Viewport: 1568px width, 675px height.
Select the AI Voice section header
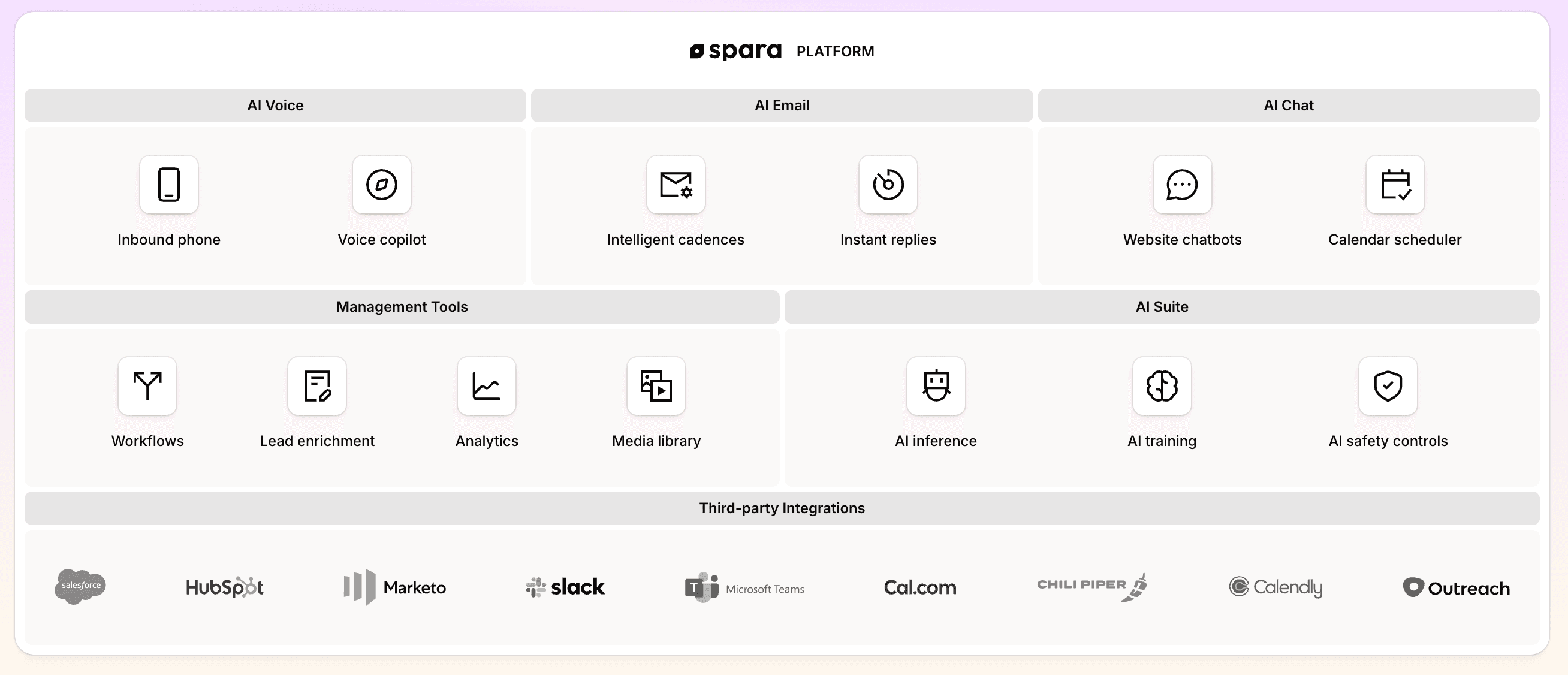[x=275, y=106]
